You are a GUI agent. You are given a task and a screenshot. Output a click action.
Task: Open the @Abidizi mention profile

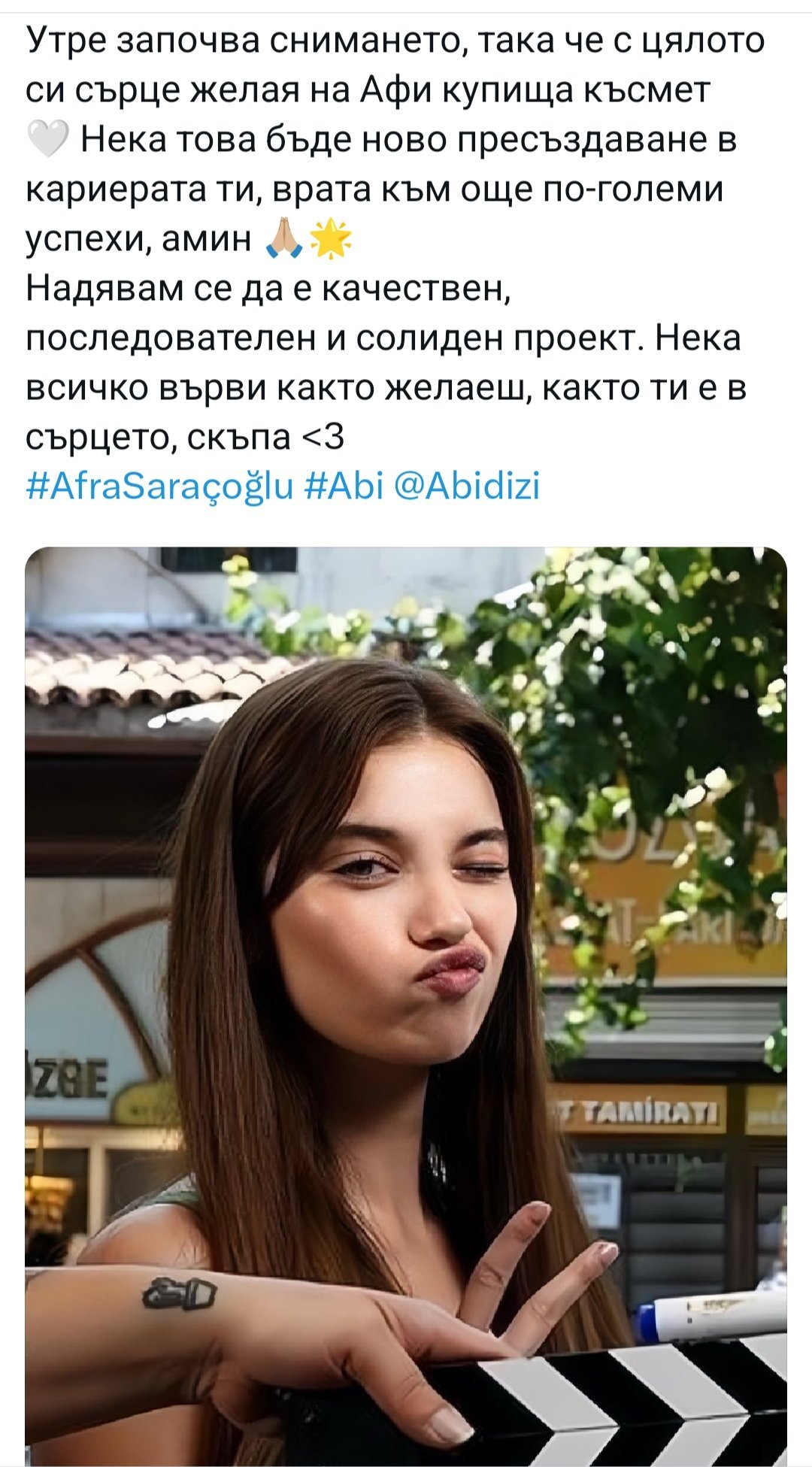pos(467,486)
